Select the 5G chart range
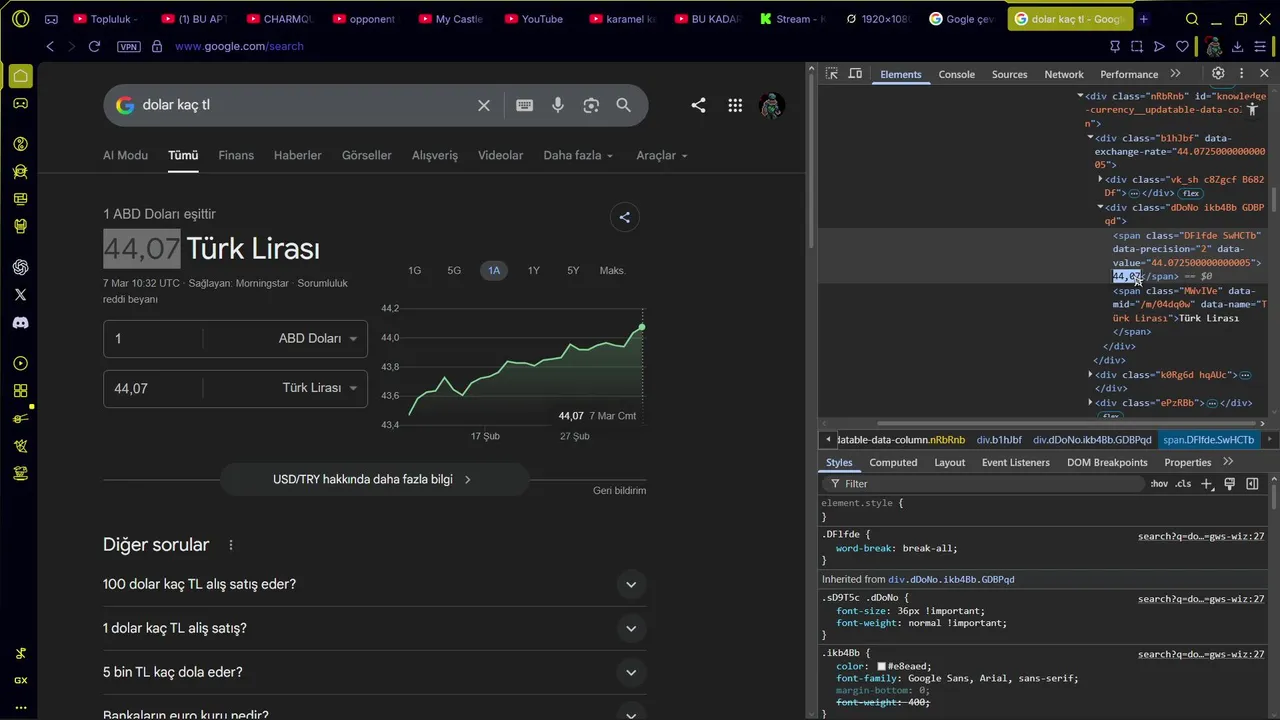This screenshot has width=1280, height=720. (x=454, y=271)
